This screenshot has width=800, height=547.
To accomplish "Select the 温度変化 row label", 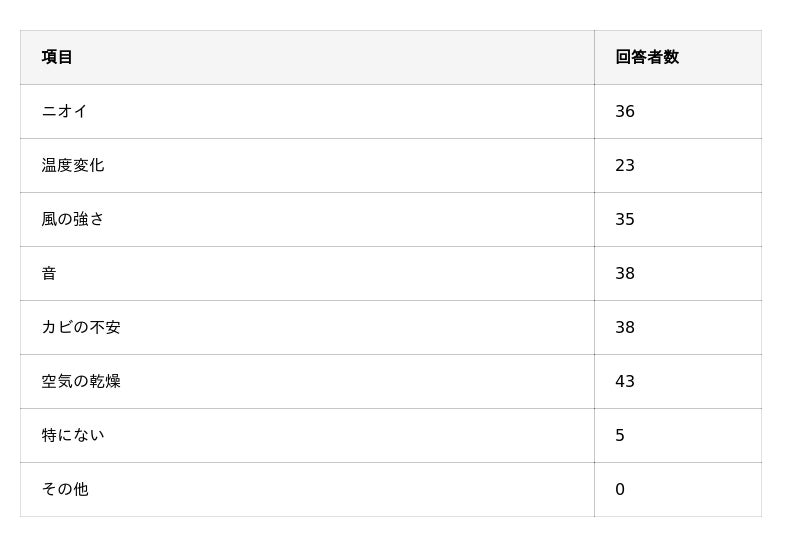I will click(x=73, y=165).
